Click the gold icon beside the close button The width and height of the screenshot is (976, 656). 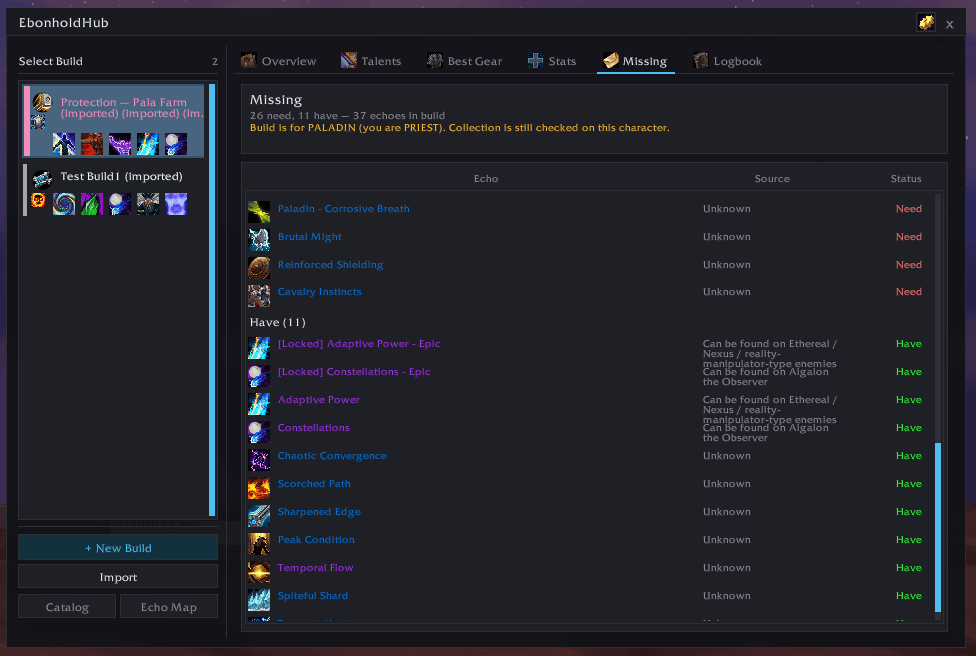[x=926, y=23]
